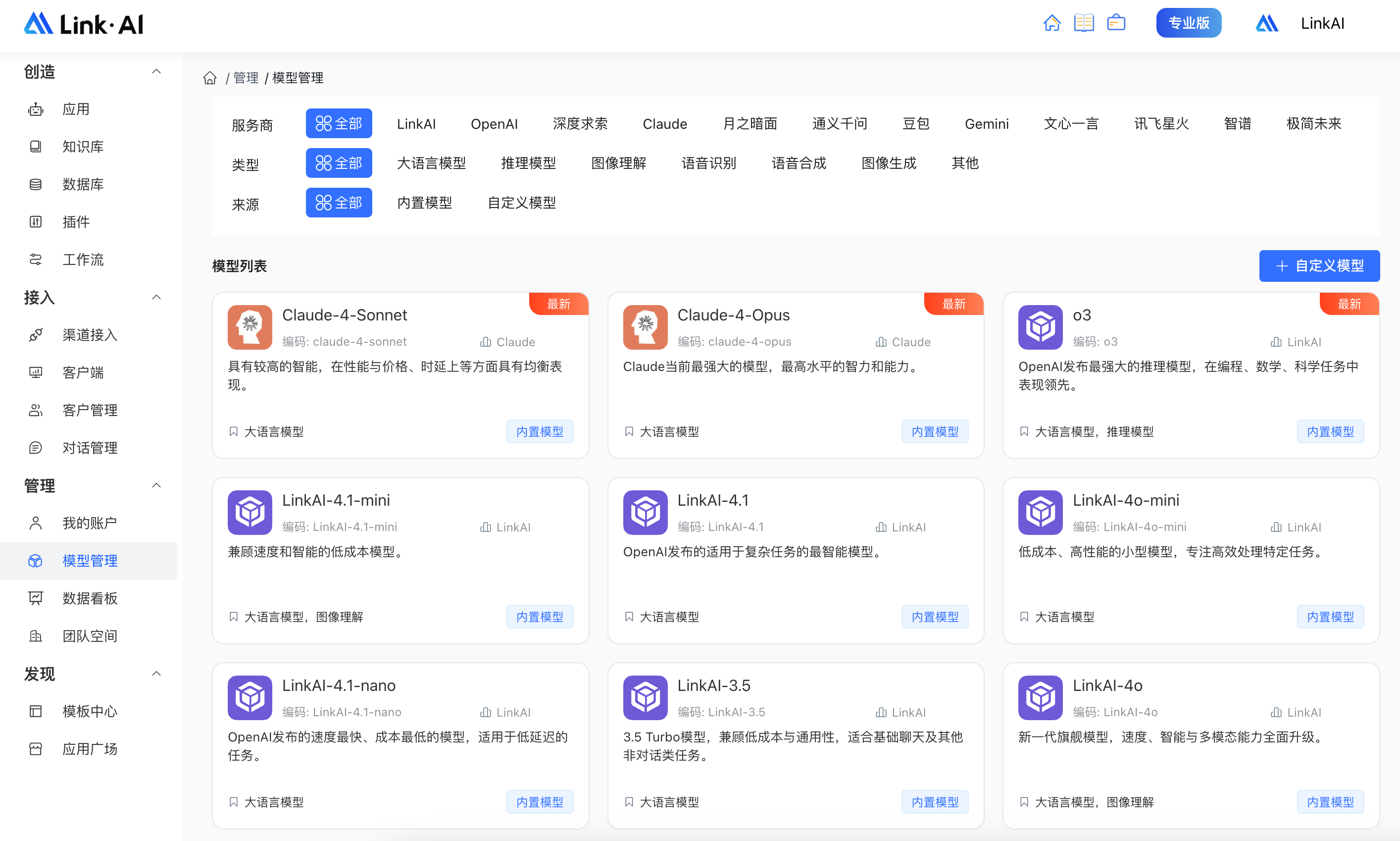Filter type by 语音识别
1400x841 pixels.
pyautogui.click(x=708, y=163)
